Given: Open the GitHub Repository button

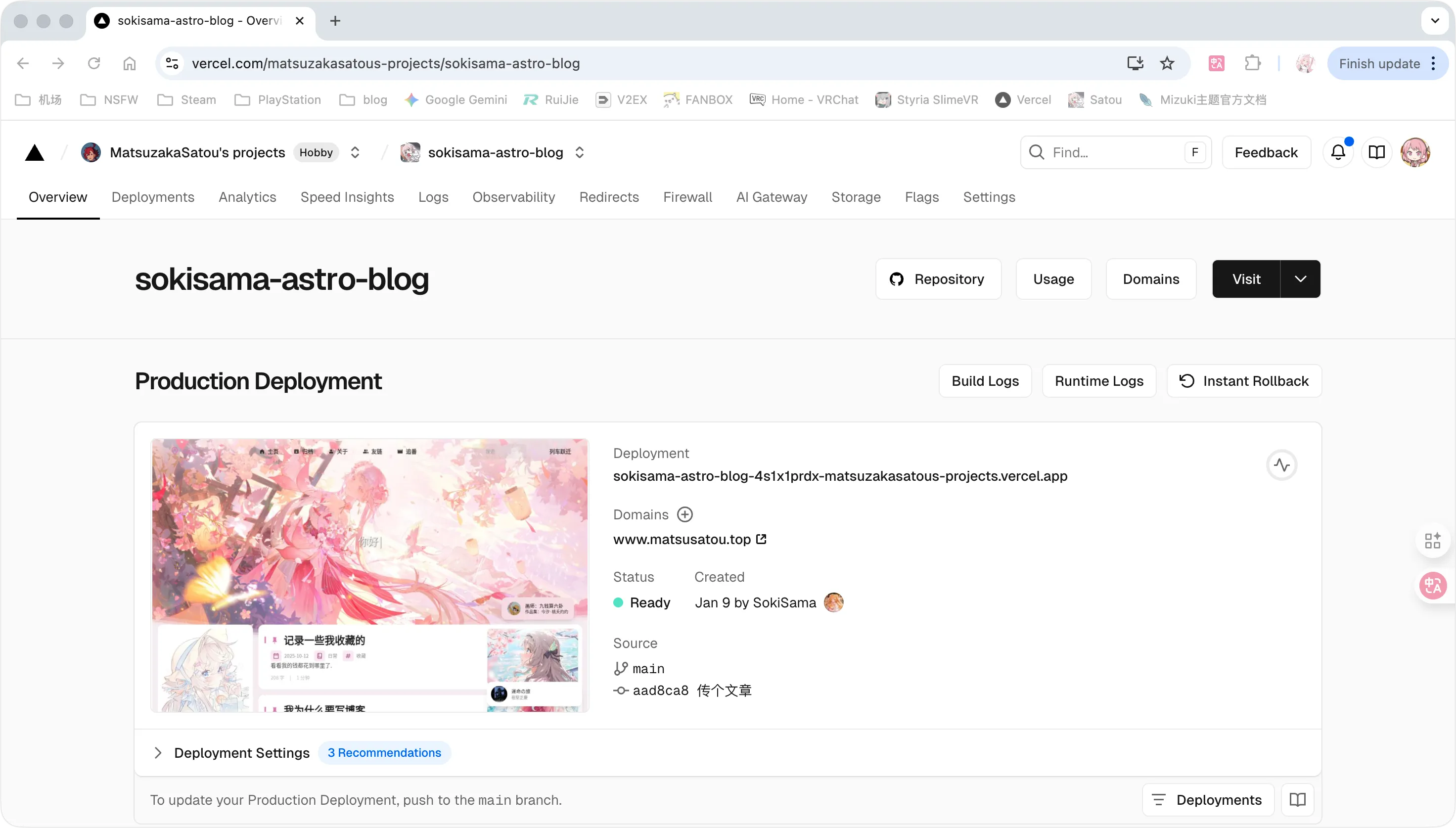Looking at the screenshot, I should click(x=938, y=279).
